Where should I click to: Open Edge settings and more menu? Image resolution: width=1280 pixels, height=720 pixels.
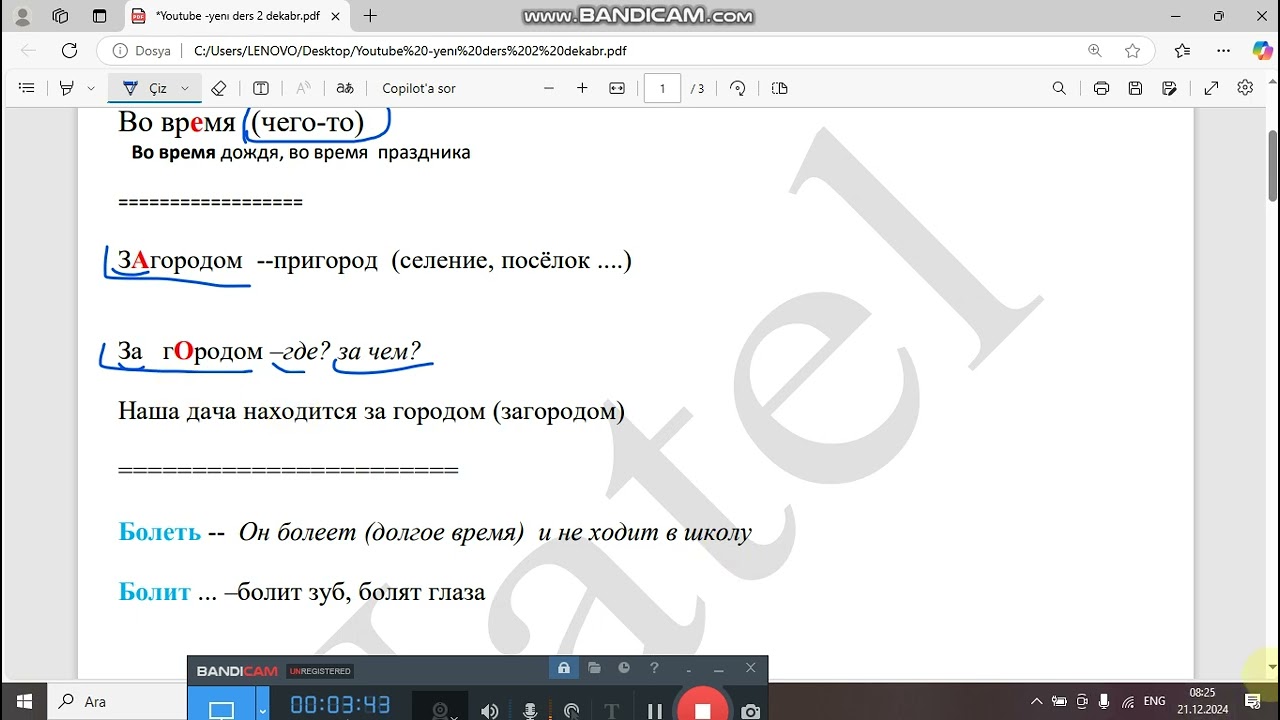click(x=1223, y=51)
